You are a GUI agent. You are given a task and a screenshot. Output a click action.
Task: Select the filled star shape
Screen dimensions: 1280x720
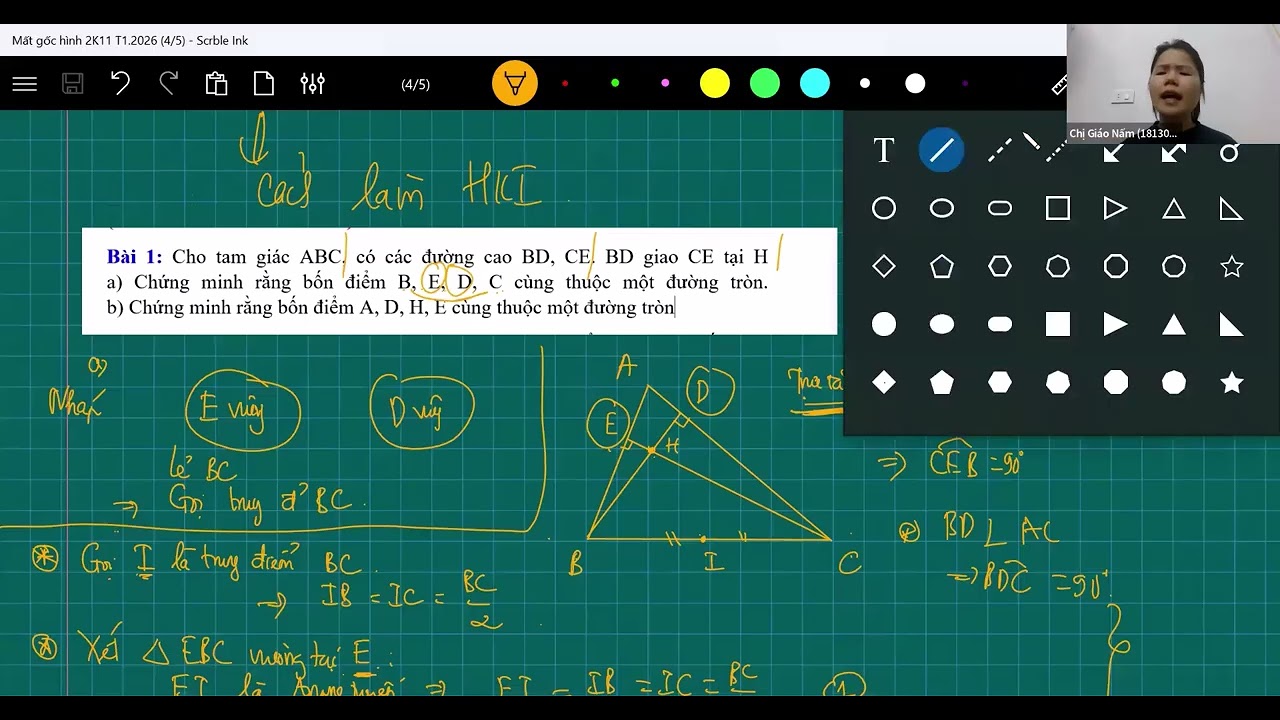click(1232, 382)
